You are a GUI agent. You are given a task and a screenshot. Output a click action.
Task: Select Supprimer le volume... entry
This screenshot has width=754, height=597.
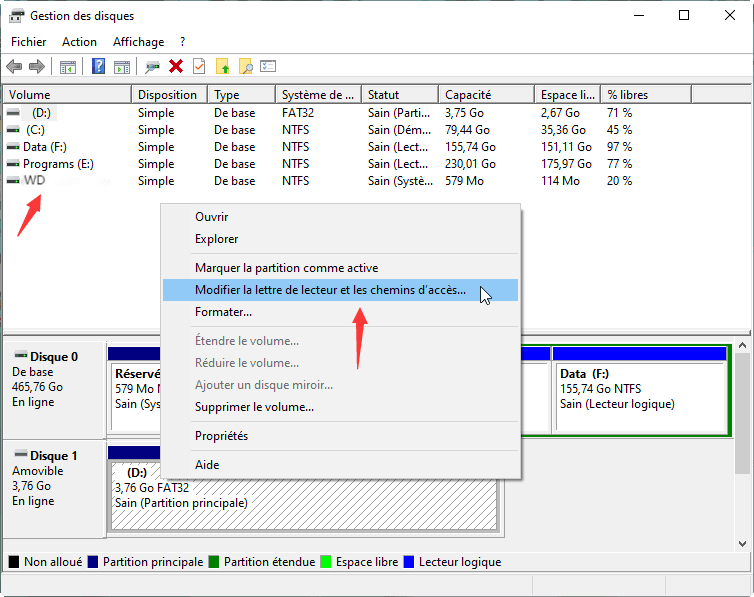click(x=254, y=407)
